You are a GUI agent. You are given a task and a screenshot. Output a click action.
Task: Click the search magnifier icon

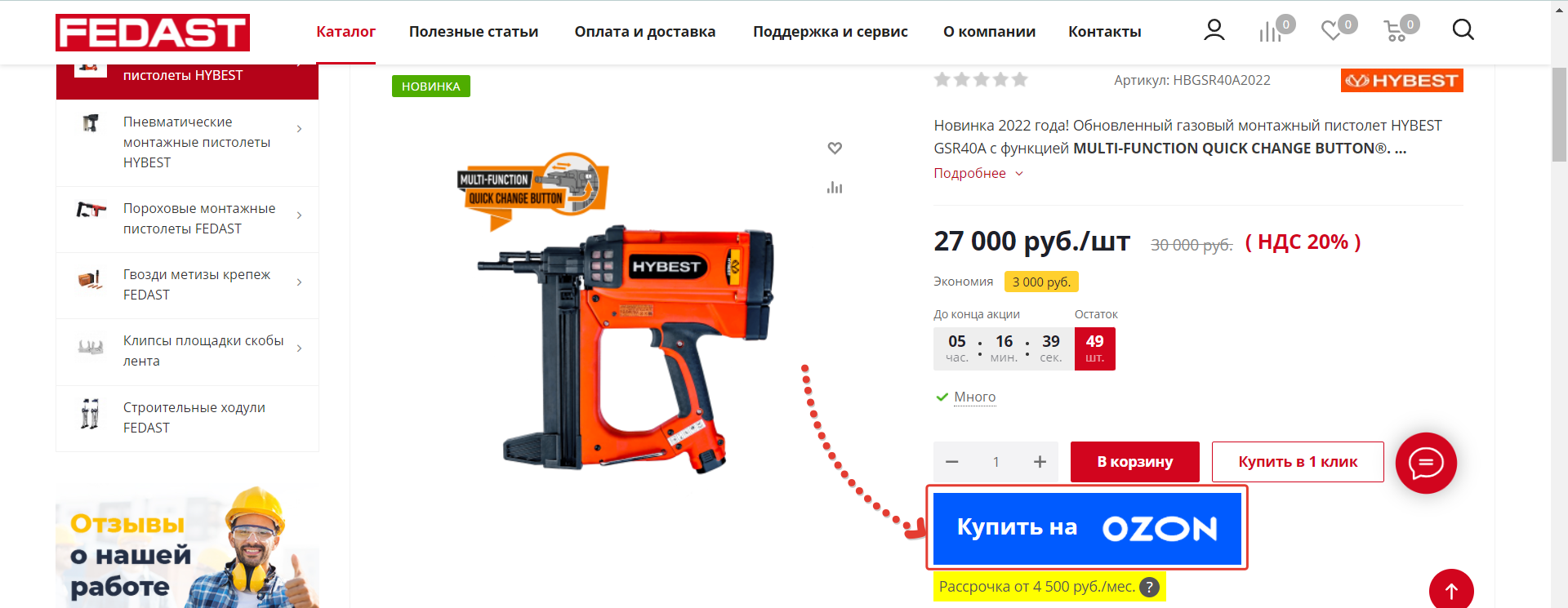(x=1463, y=30)
